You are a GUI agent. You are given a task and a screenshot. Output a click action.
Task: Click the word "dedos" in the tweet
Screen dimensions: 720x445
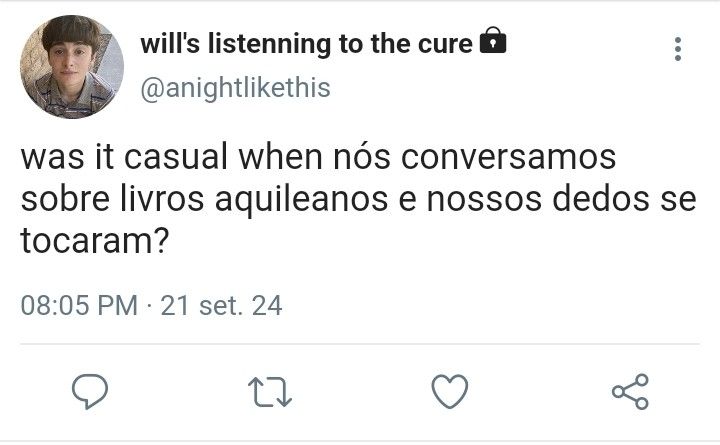pos(601,199)
